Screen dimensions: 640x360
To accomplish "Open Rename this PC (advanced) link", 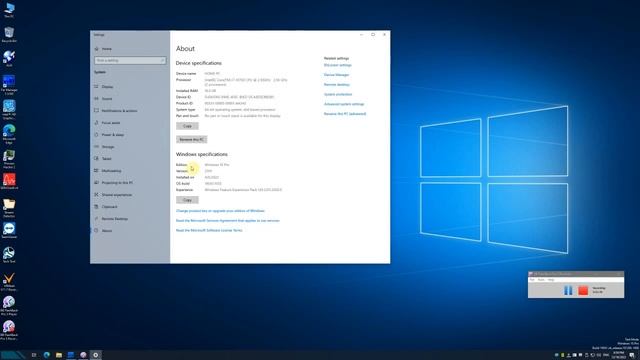I will click(345, 114).
